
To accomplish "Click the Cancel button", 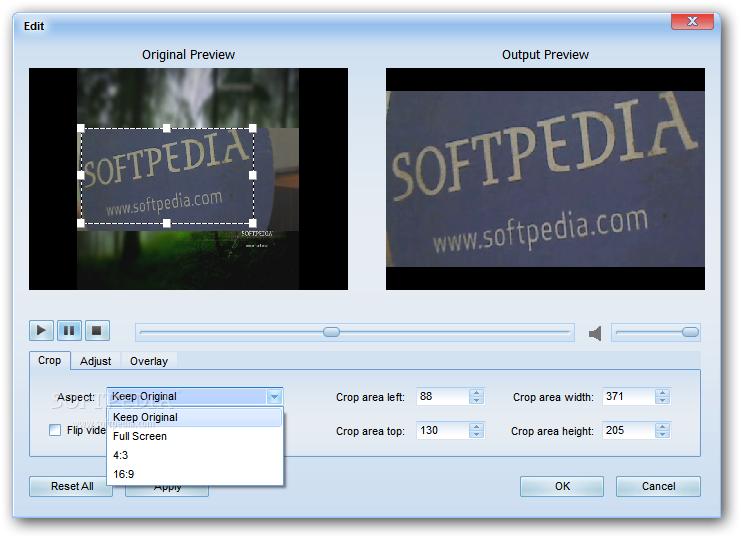I will click(x=658, y=486).
